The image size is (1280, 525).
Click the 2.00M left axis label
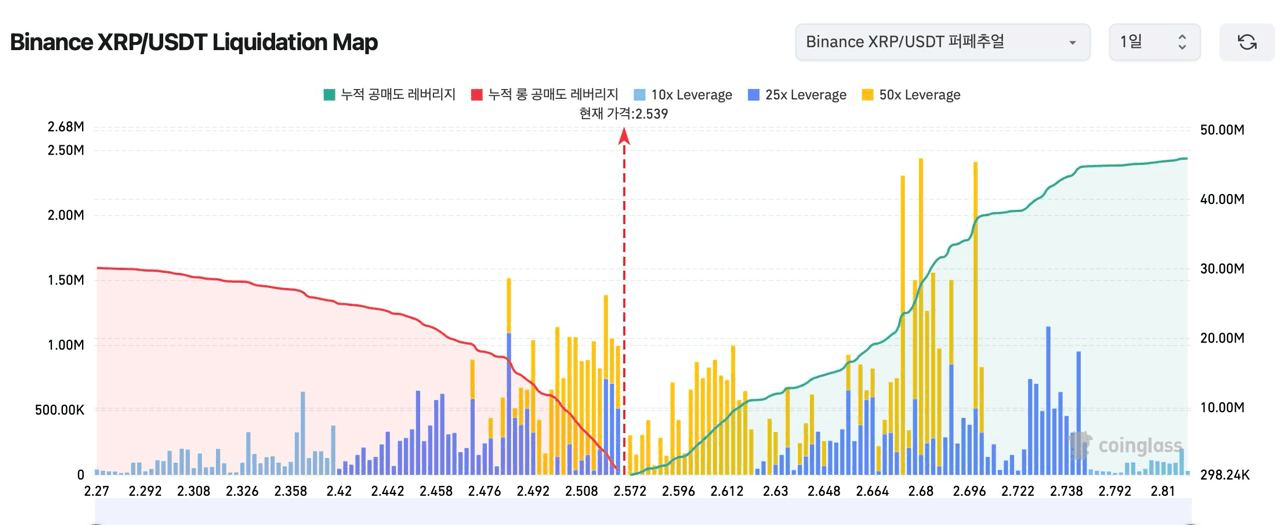tap(65, 215)
